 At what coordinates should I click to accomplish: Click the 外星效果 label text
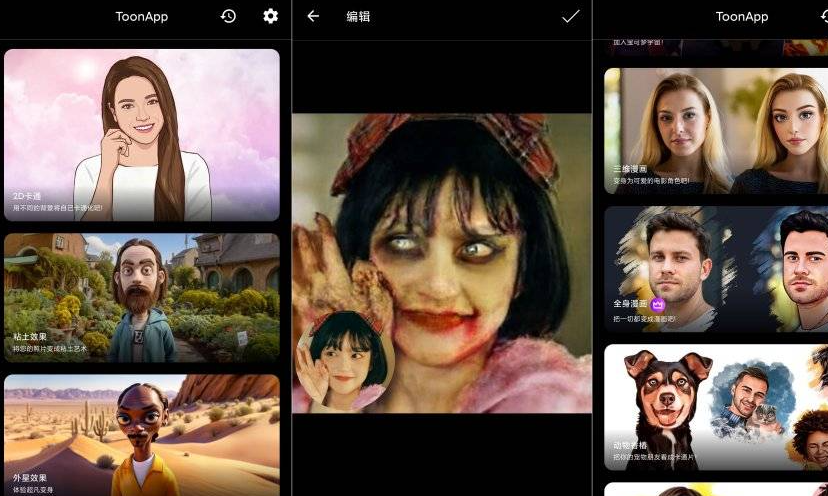[x=30, y=478]
